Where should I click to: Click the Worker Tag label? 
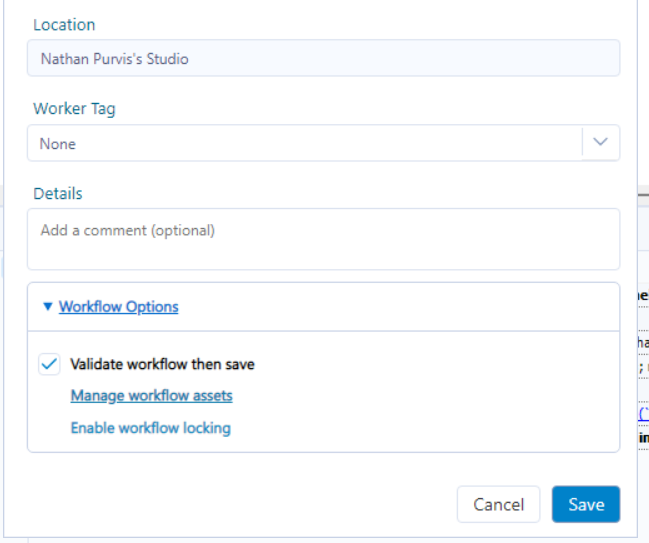click(x=74, y=108)
